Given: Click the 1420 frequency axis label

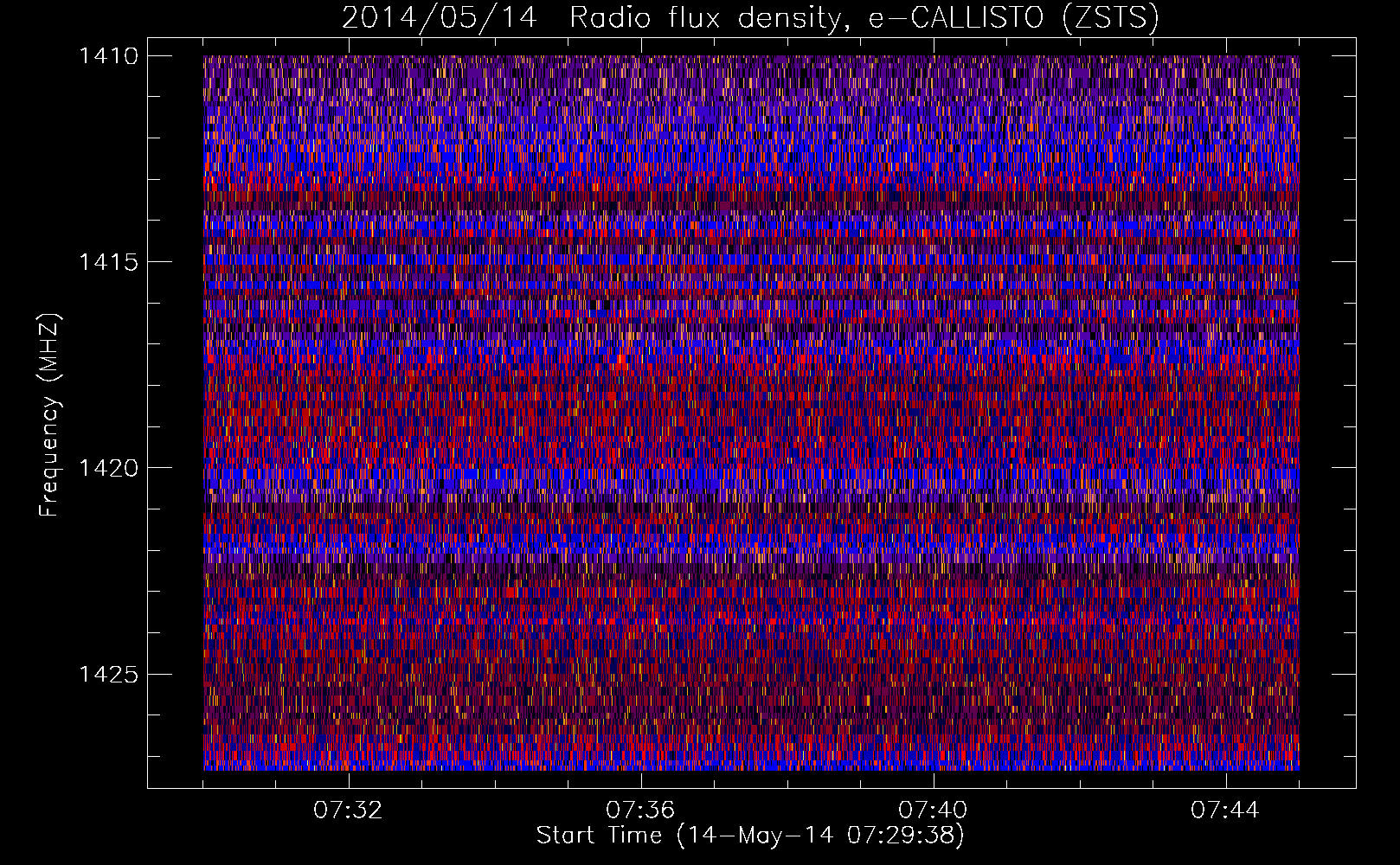Looking at the screenshot, I should pos(108,468).
